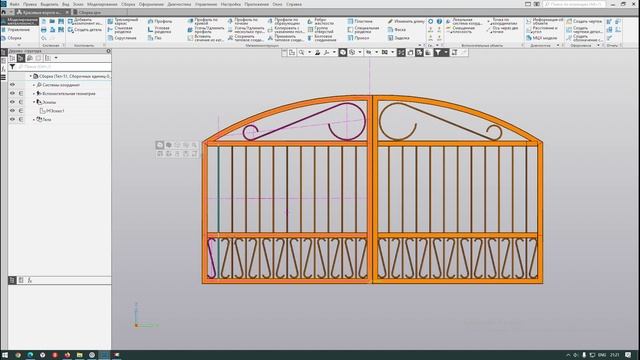
Task: Click the Управление panel button
Action: click(x=16, y=30)
